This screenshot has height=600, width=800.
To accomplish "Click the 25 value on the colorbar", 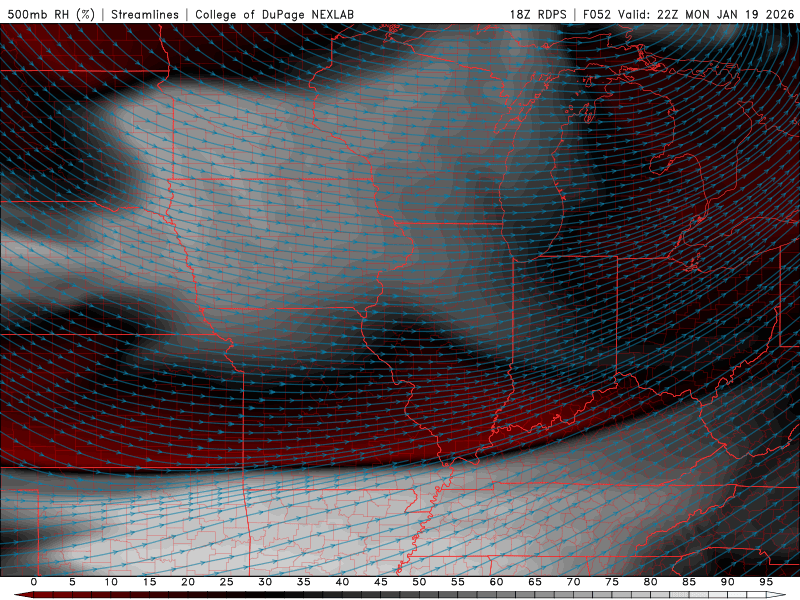I will [227, 582].
